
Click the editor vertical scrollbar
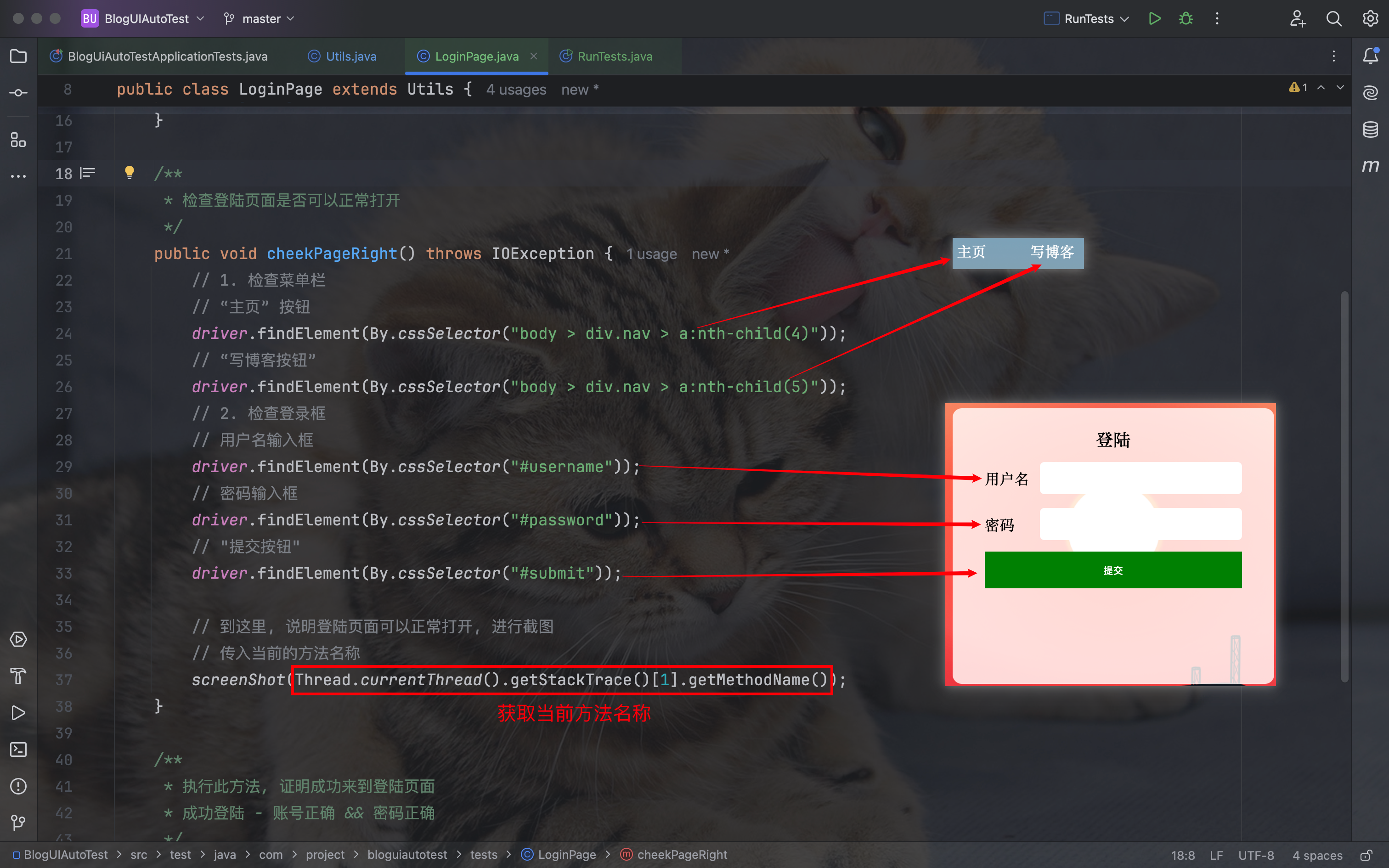coord(1344,486)
